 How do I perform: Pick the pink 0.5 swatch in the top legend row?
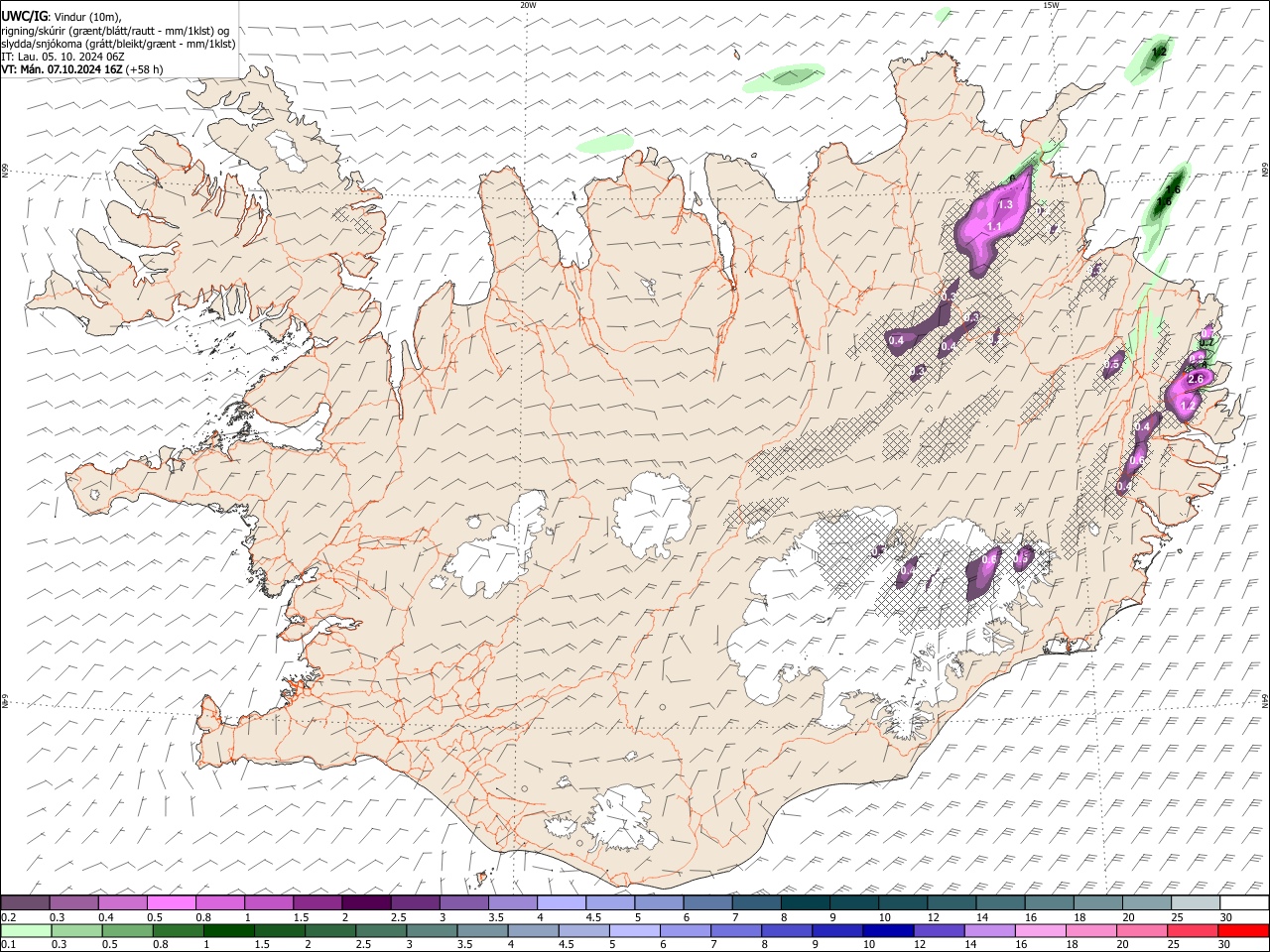click(172, 903)
